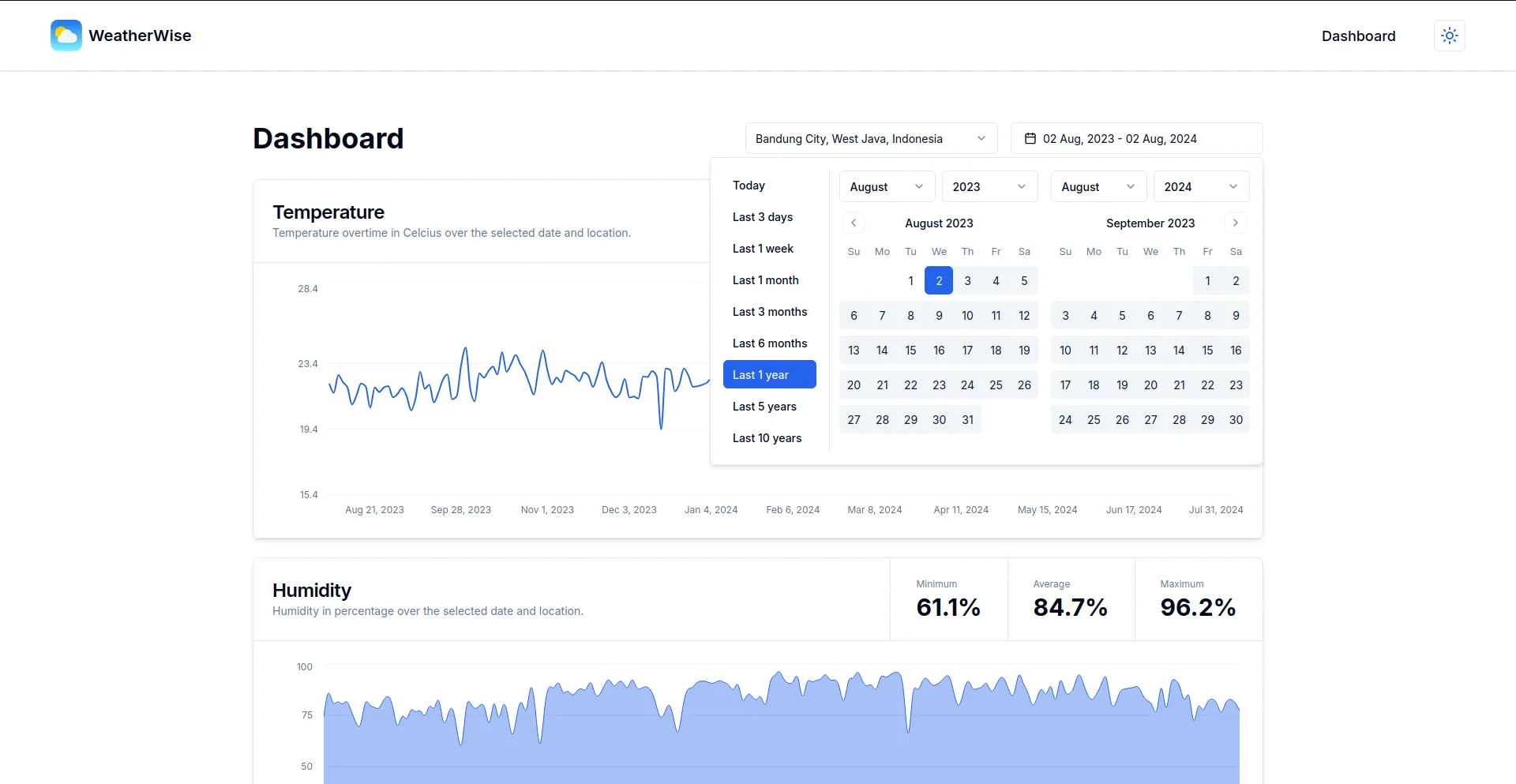Select the Today preset option
Viewport: 1516px width, 784px height.
point(749,186)
